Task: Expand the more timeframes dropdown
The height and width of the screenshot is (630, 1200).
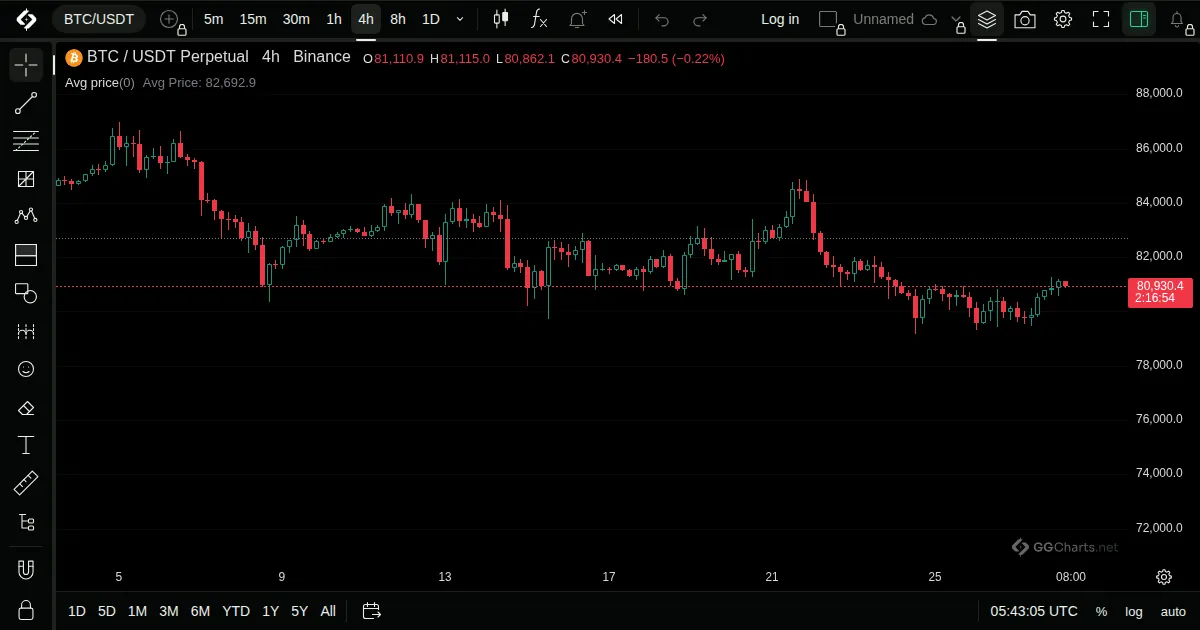Action: [459, 19]
